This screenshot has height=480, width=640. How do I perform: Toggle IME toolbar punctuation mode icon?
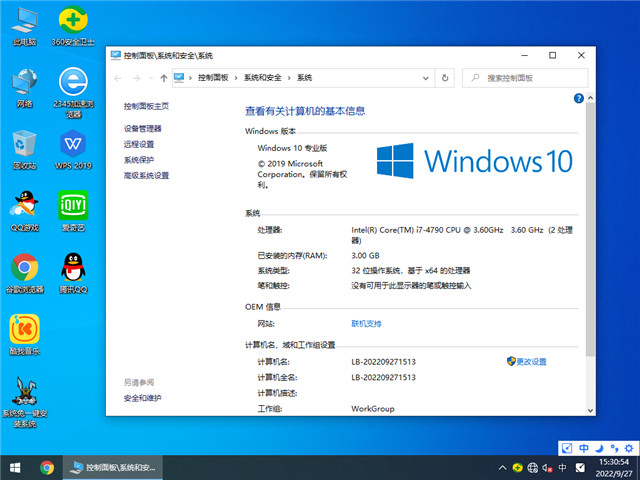[614, 448]
